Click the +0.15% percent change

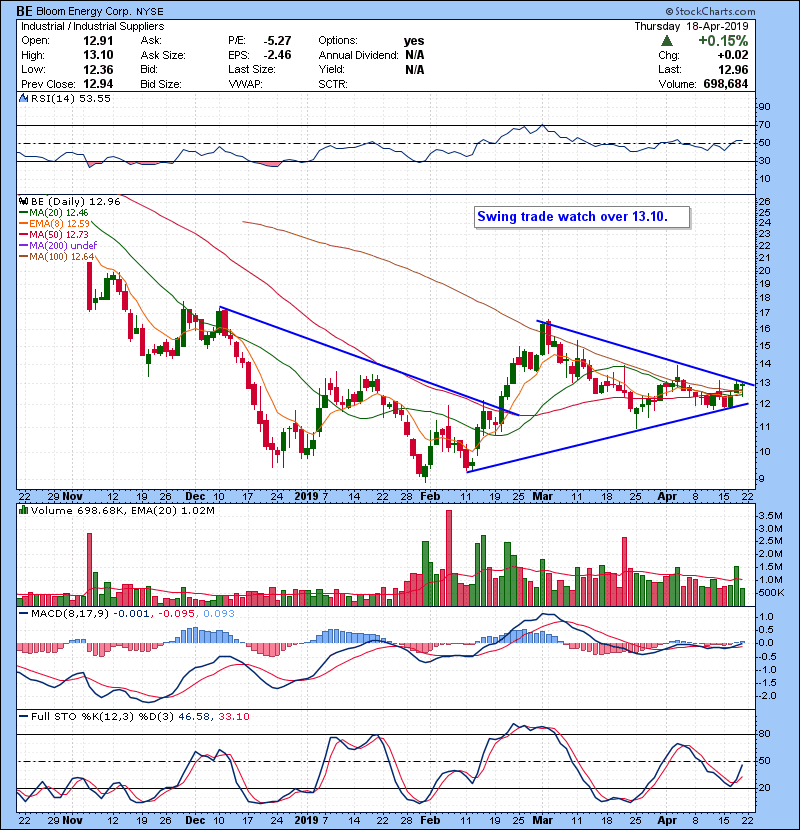point(723,41)
